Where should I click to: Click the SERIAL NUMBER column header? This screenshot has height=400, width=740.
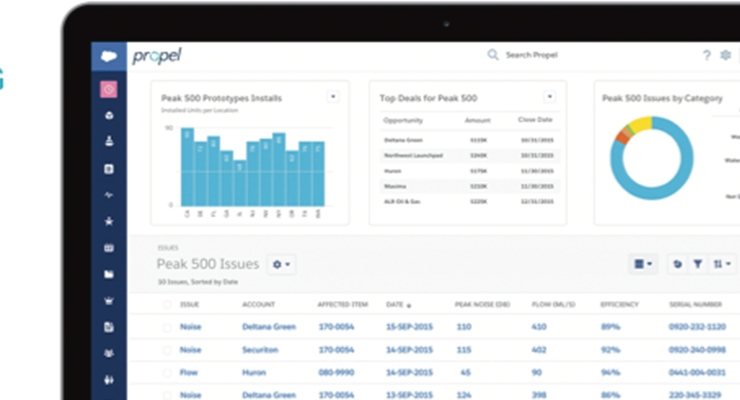click(695, 305)
